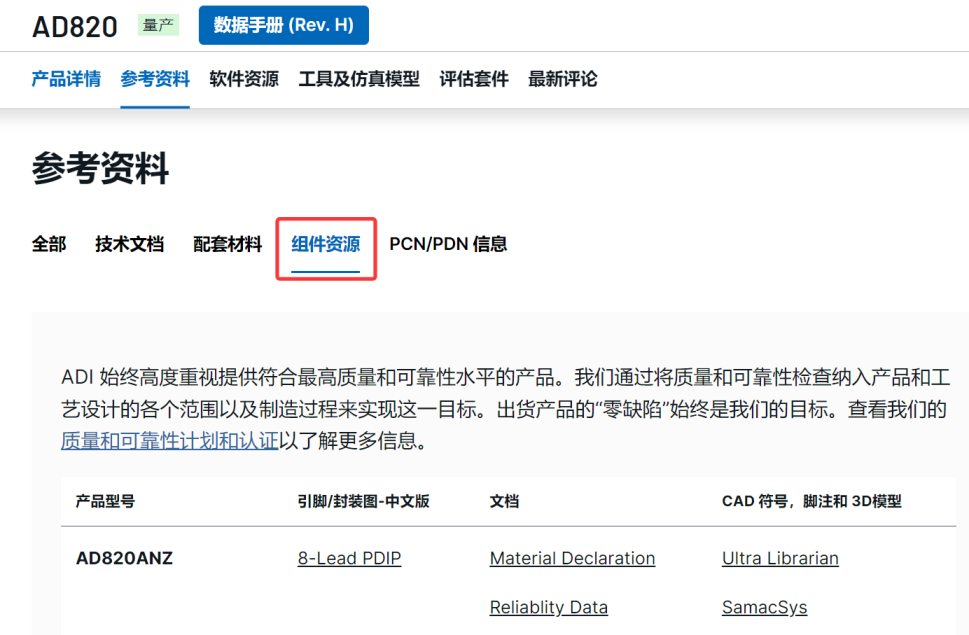Select the 参考资料 navigation tab

155,79
